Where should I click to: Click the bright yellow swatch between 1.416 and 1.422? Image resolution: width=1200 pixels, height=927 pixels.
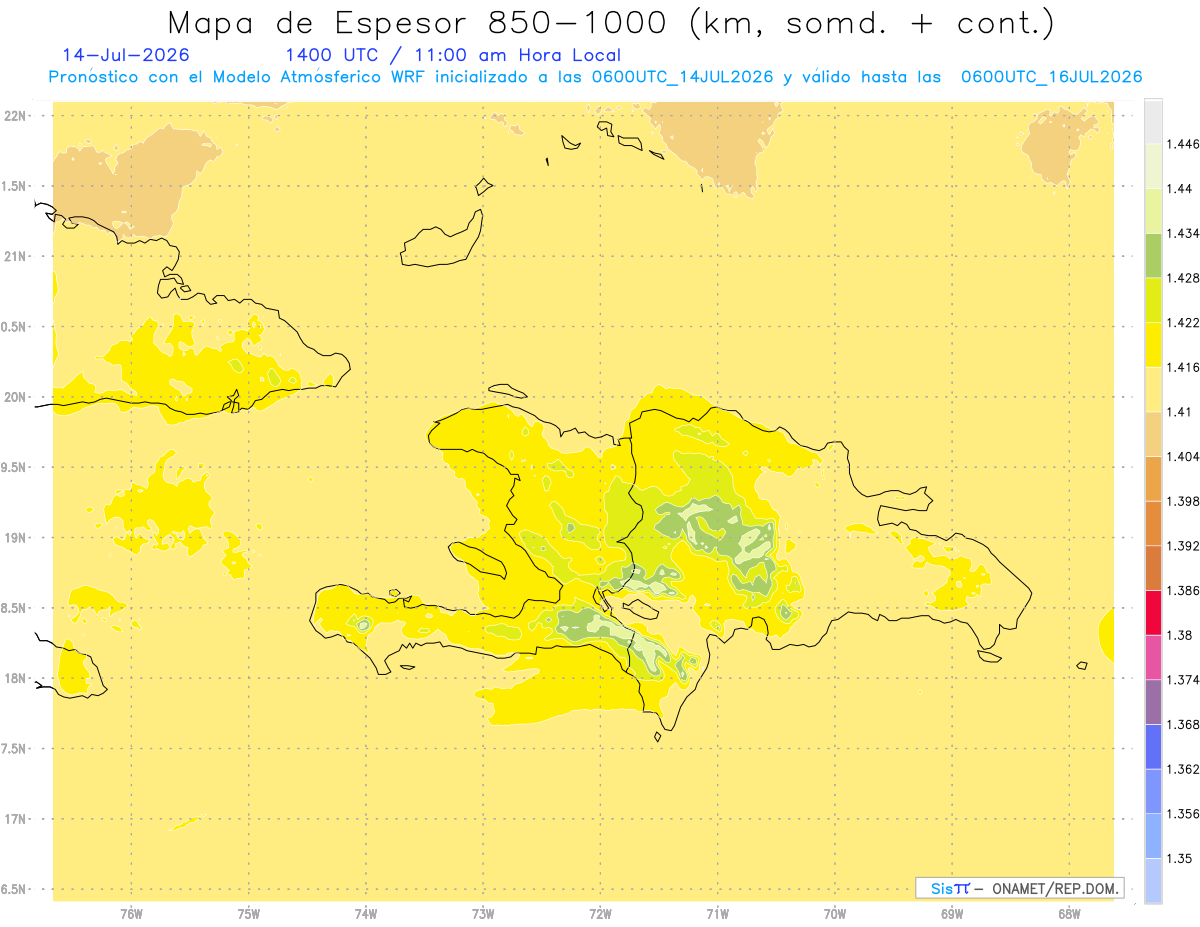1153,345
